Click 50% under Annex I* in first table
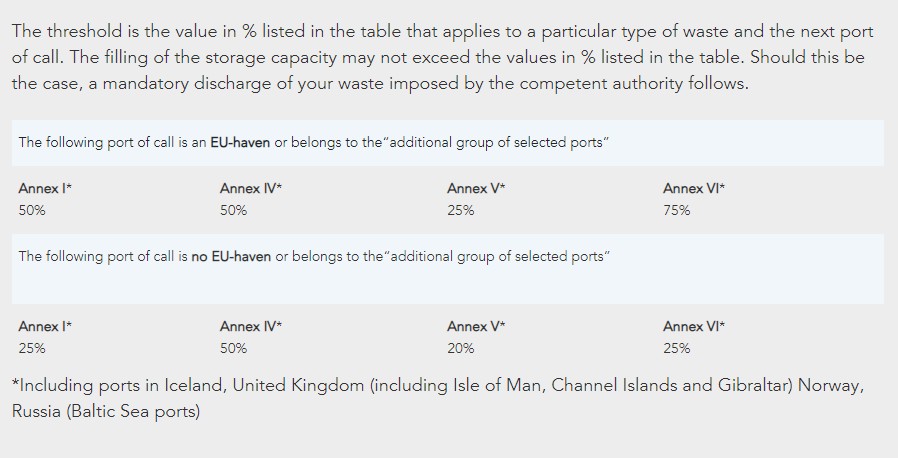The image size is (898, 458). click(x=31, y=211)
